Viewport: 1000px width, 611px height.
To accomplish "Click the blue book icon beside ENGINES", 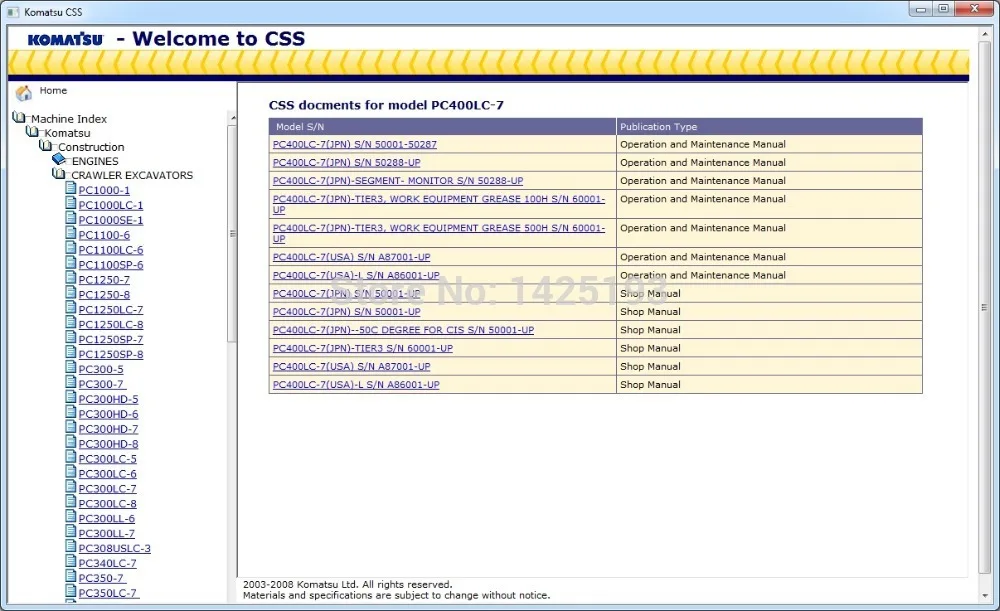I will coord(57,161).
